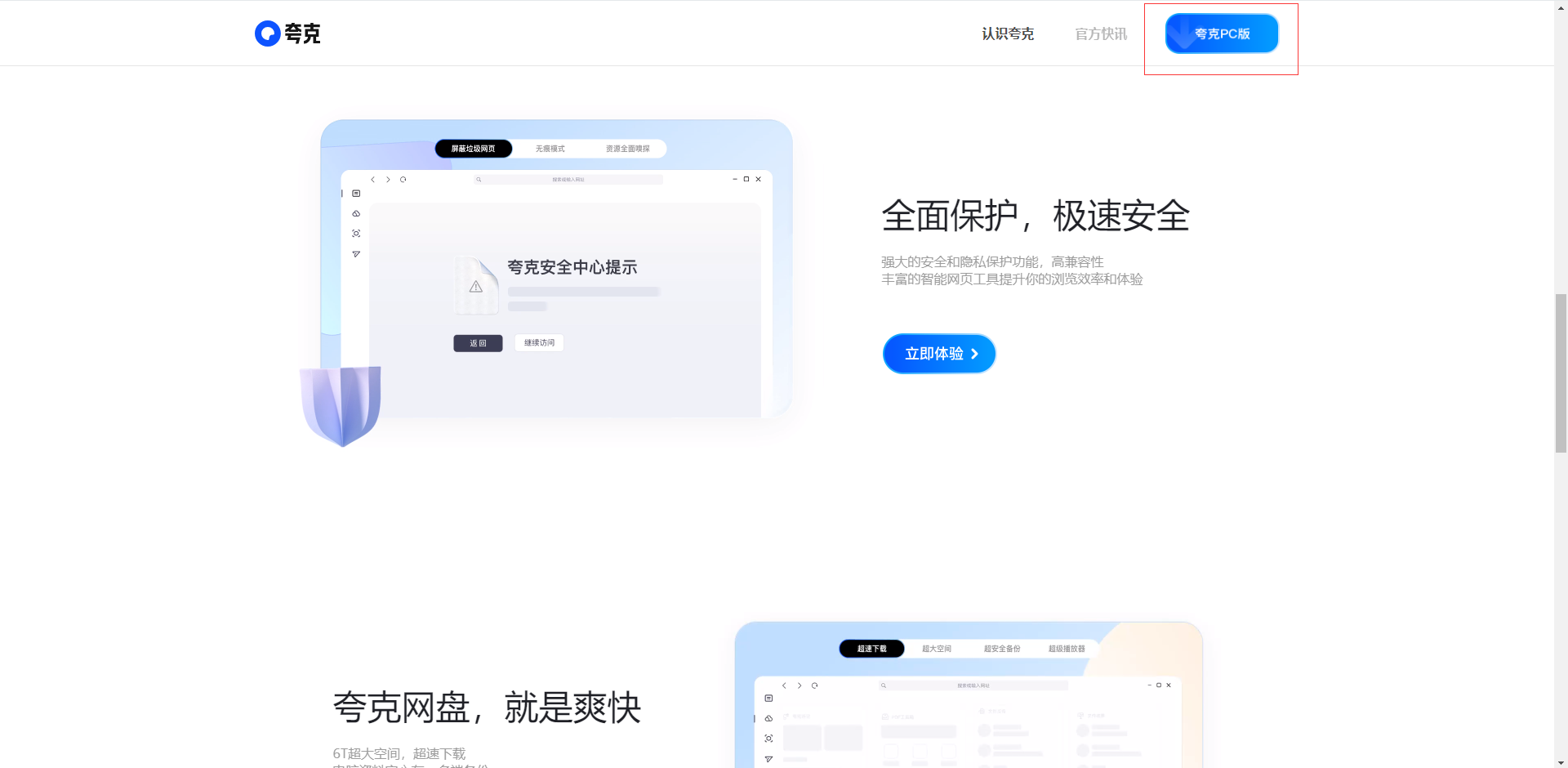Click the 返回 button in security prompt
Viewport: 1568px width, 768px height.
click(478, 343)
